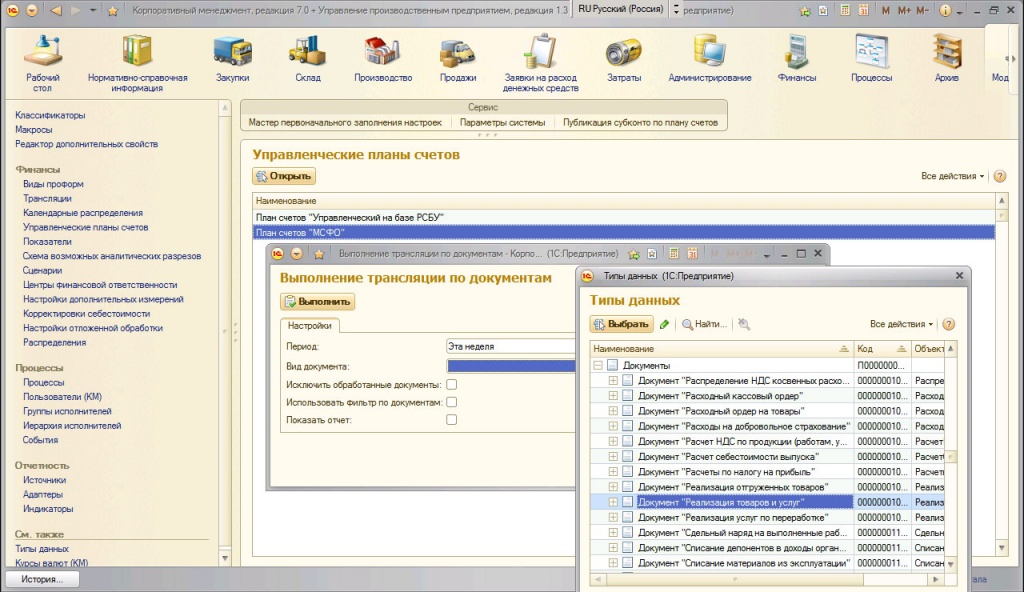Expand Документ "Расходный ордер на товары" node
Screen dimensions: 1024x592
[613, 411]
